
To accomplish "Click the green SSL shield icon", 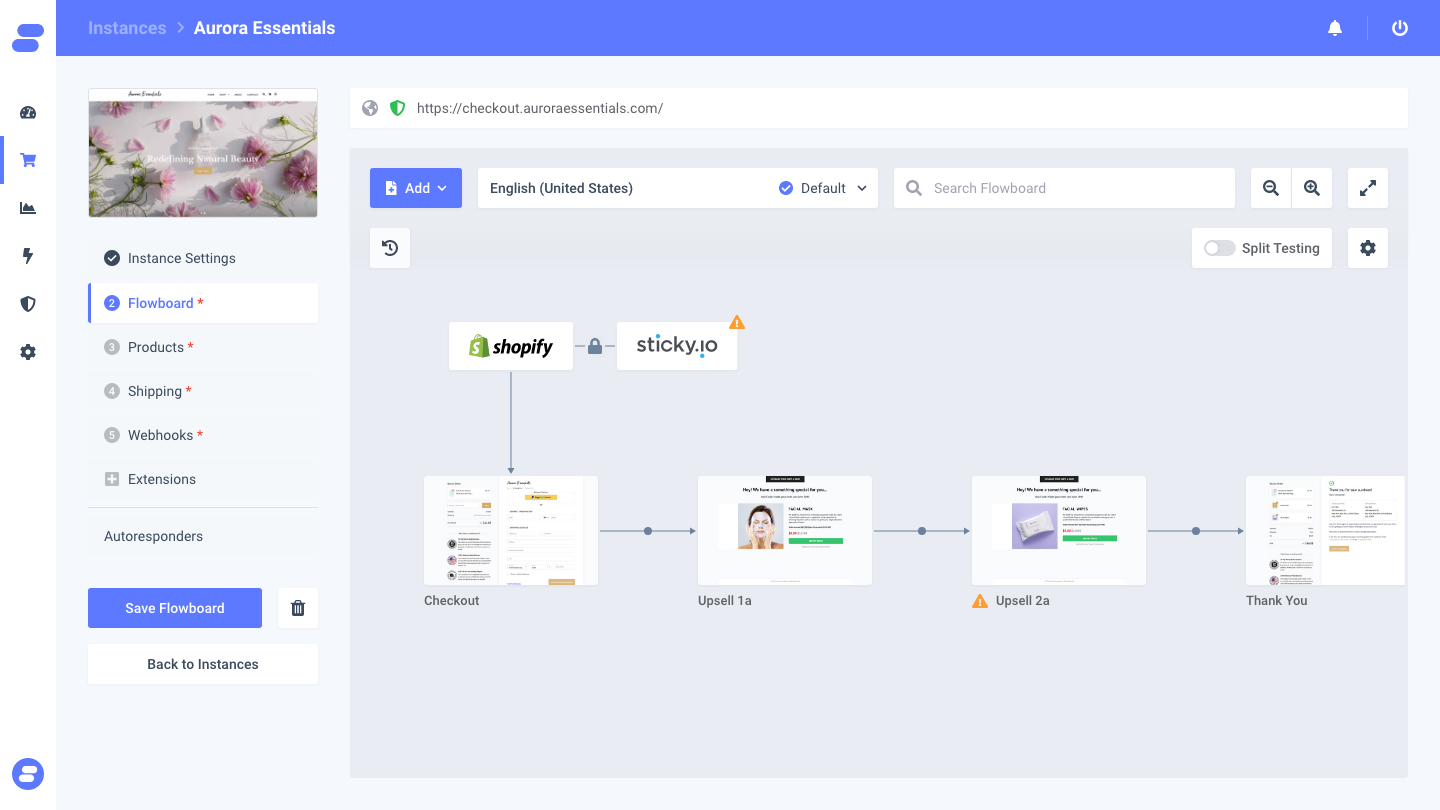I will 397,108.
